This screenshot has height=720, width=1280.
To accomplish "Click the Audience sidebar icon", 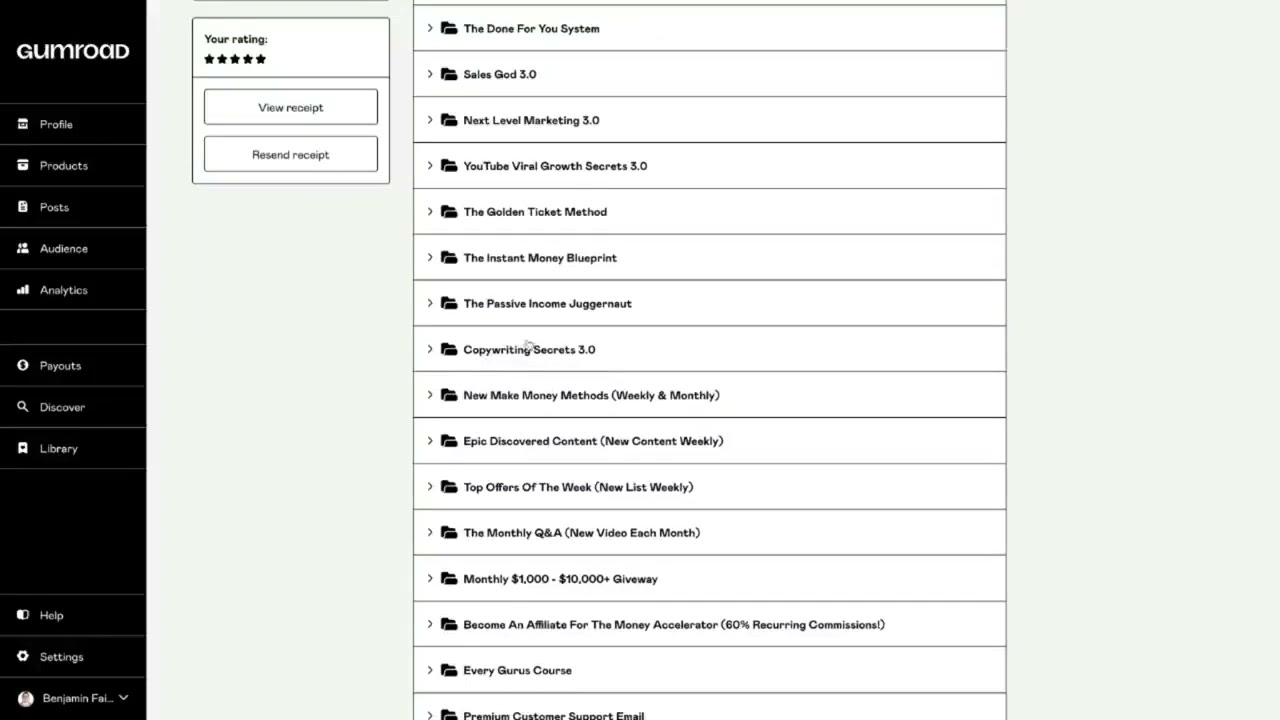I will pyautogui.click(x=23, y=248).
